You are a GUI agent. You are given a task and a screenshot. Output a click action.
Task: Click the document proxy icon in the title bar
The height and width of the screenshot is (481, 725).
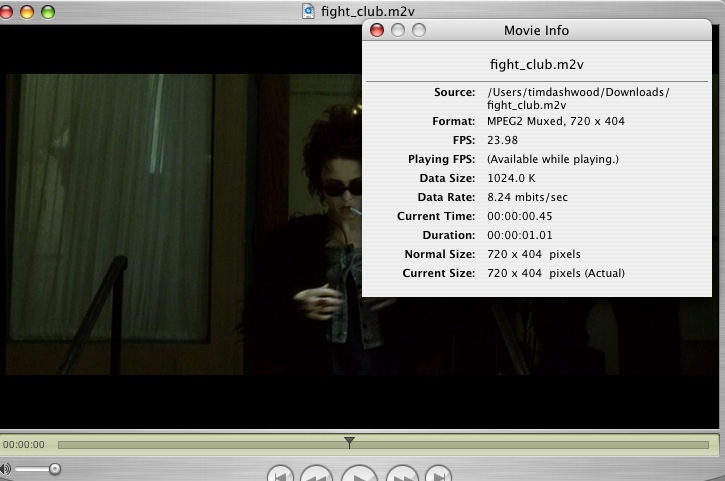308,11
